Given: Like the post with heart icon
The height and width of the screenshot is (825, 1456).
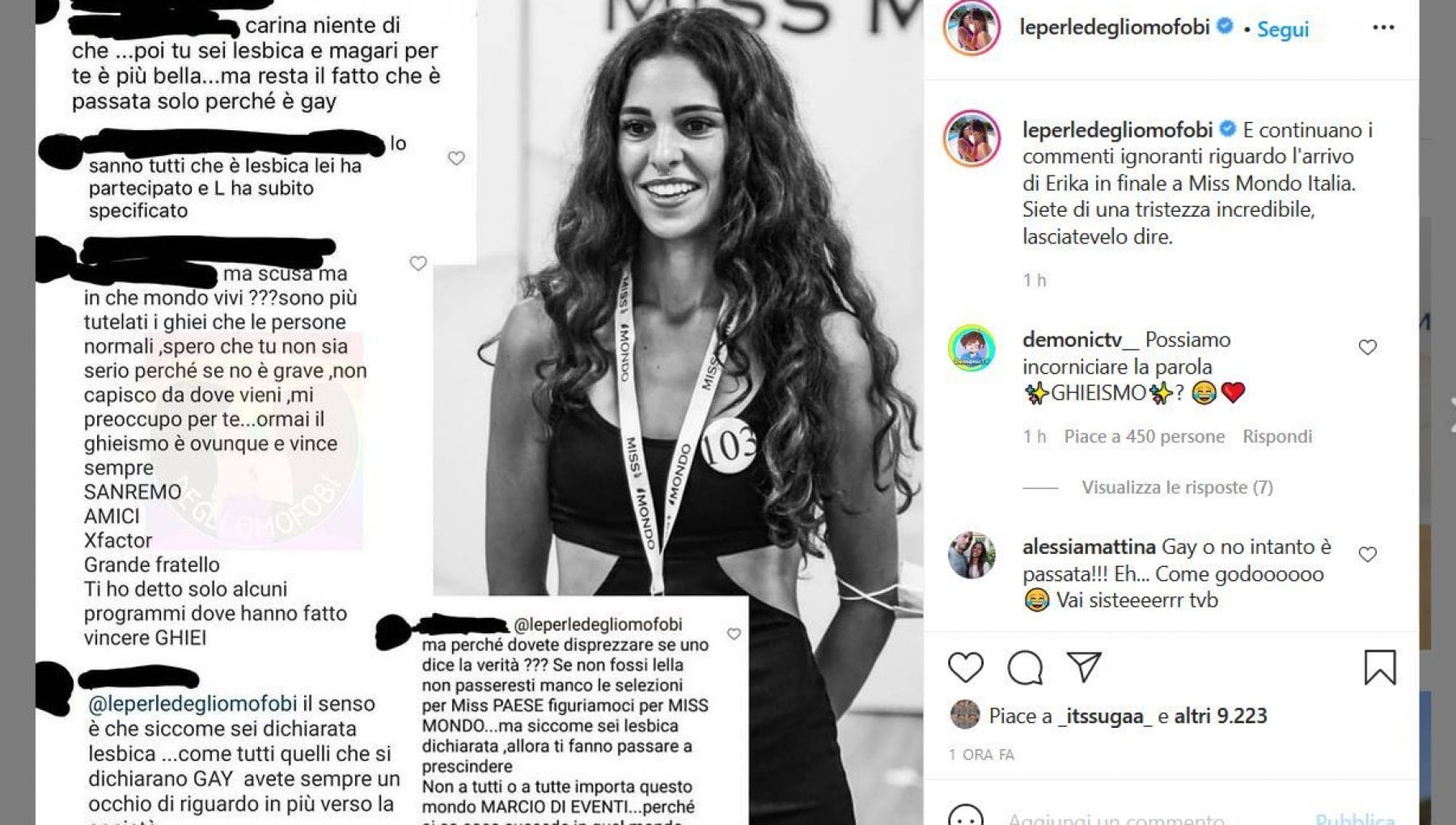Looking at the screenshot, I should [x=965, y=667].
